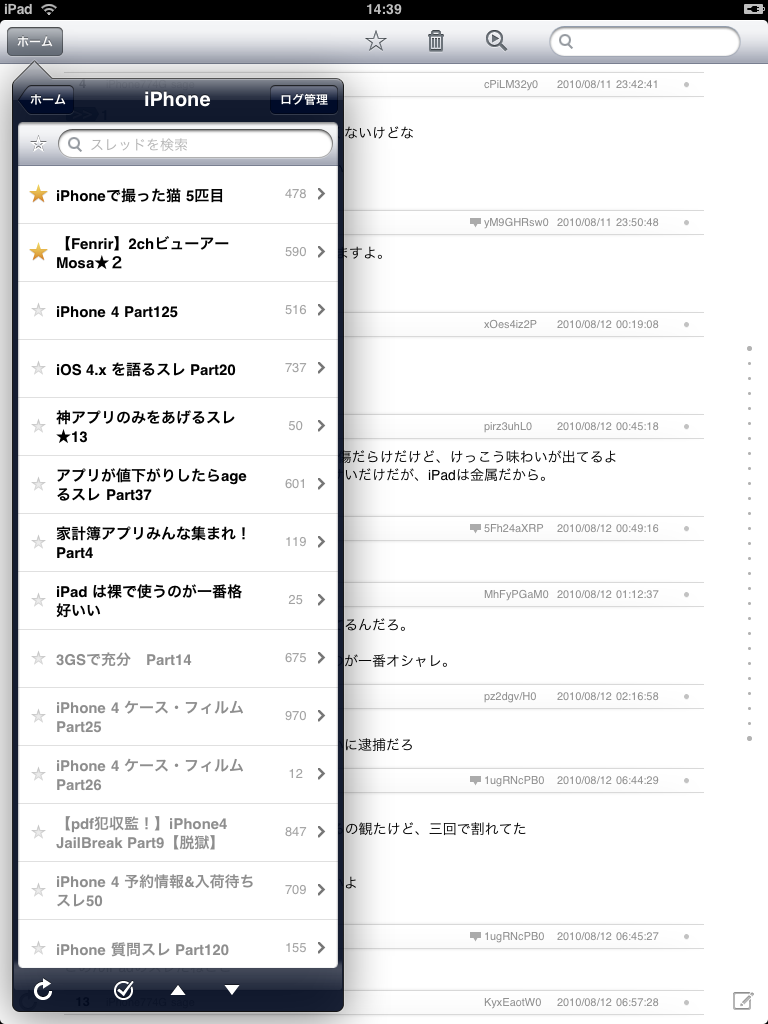Viewport: 768px width, 1024px height.
Task: Click the main search field in the top bar
Action: coord(645,42)
